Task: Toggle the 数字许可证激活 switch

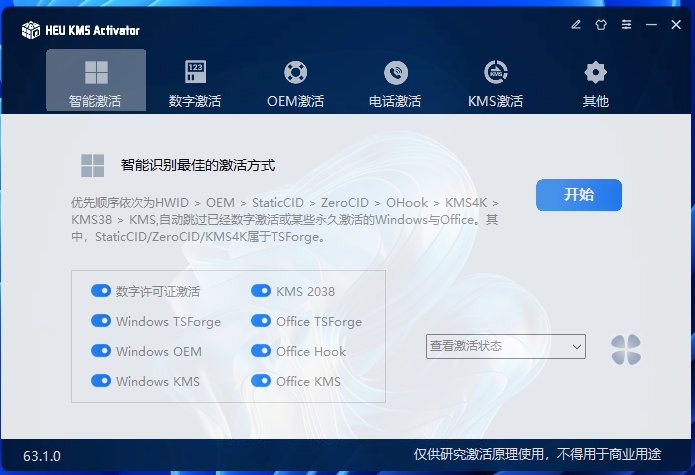Action: [x=101, y=291]
